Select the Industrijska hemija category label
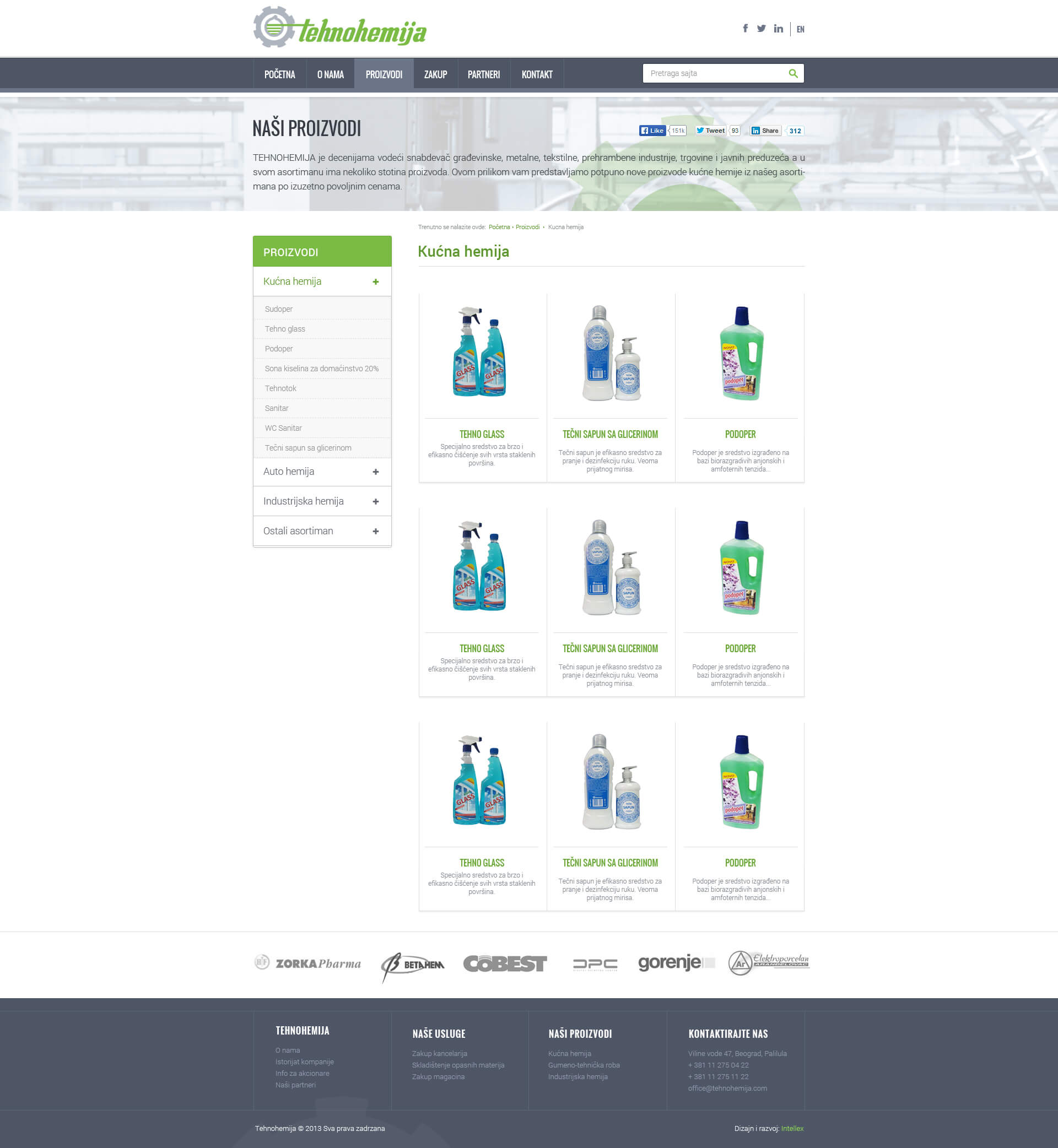This screenshot has height=1148, width=1058. click(304, 501)
